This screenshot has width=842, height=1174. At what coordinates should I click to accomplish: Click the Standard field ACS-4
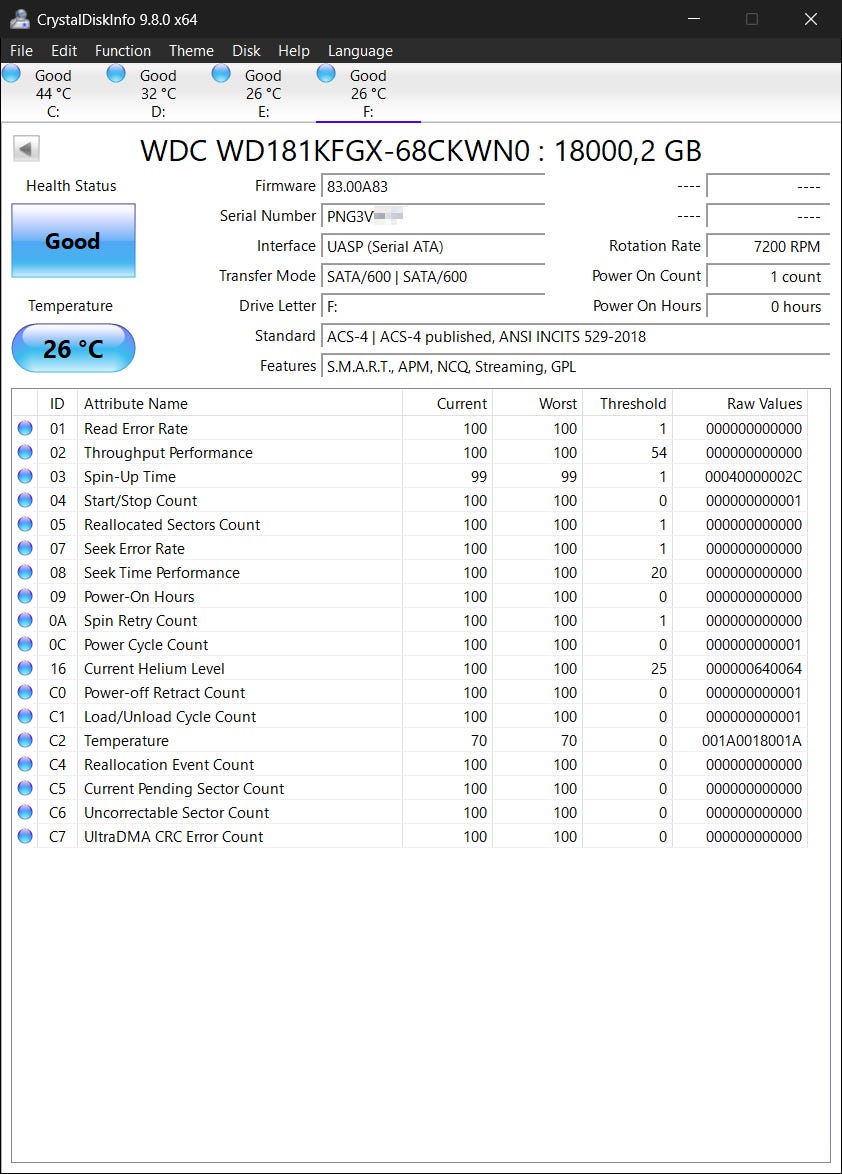tap(576, 336)
